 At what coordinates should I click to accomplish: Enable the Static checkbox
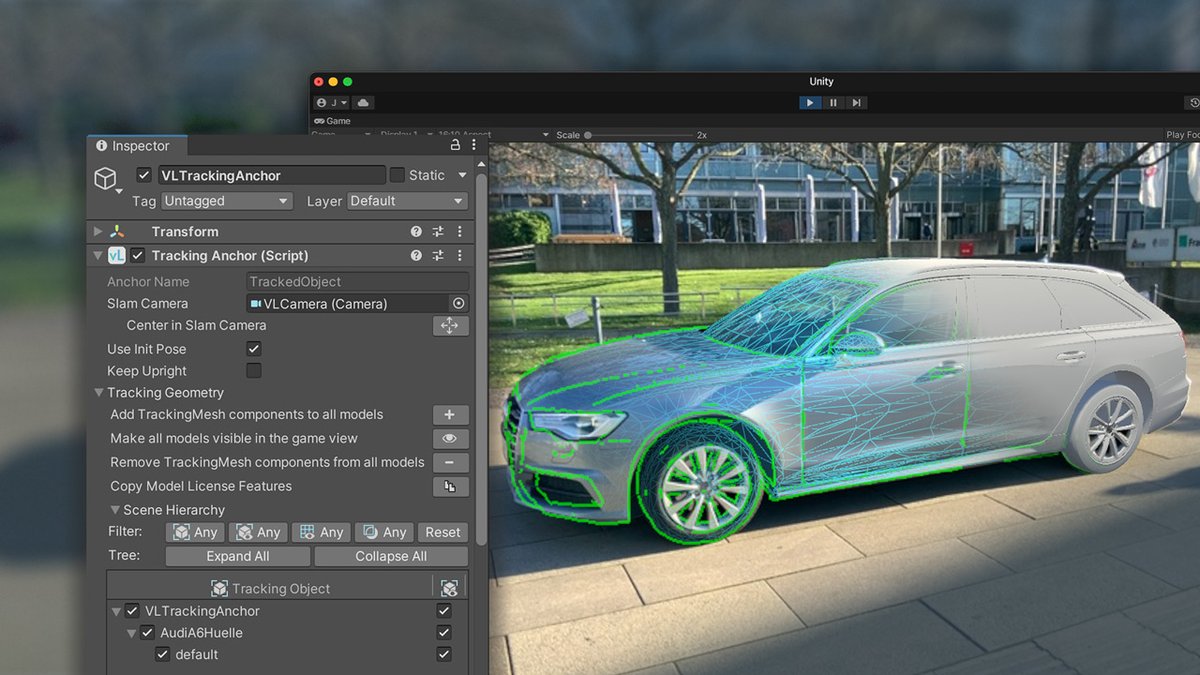coord(397,175)
